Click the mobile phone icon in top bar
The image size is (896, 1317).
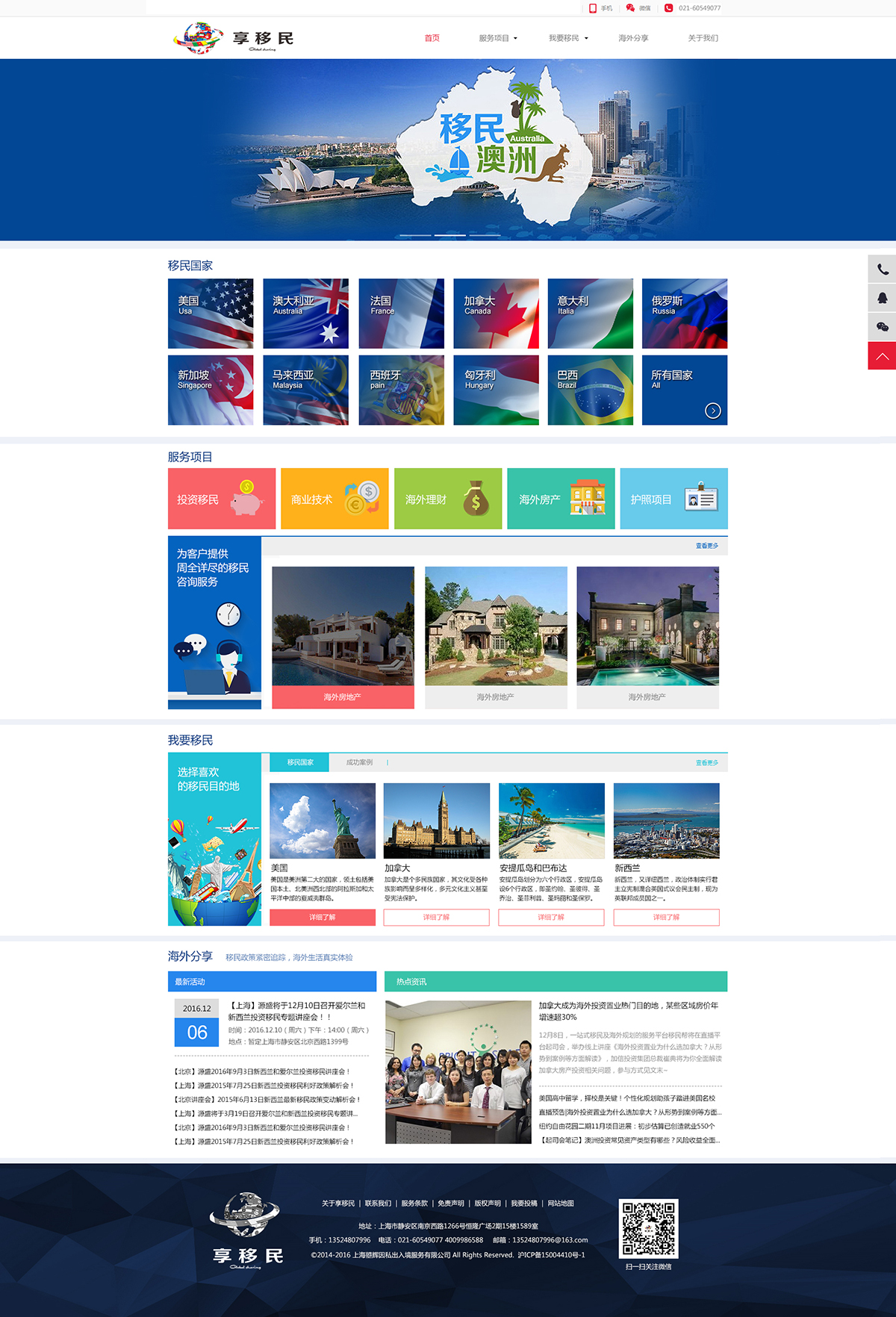(x=593, y=8)
